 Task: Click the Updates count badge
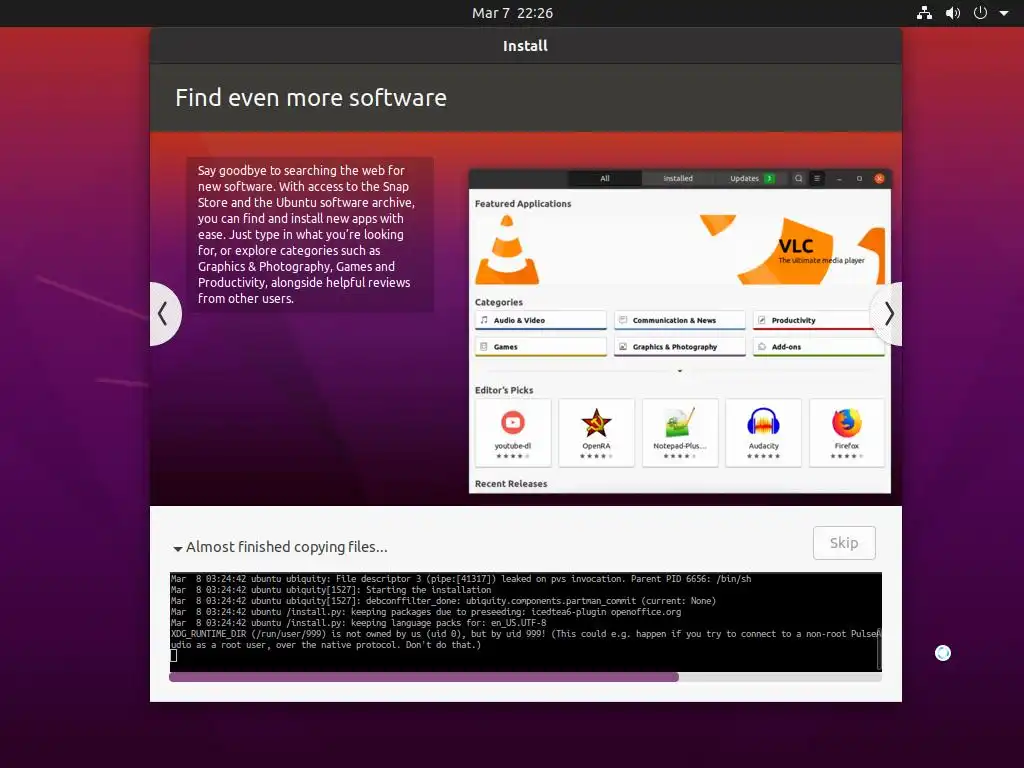point(769,178)
